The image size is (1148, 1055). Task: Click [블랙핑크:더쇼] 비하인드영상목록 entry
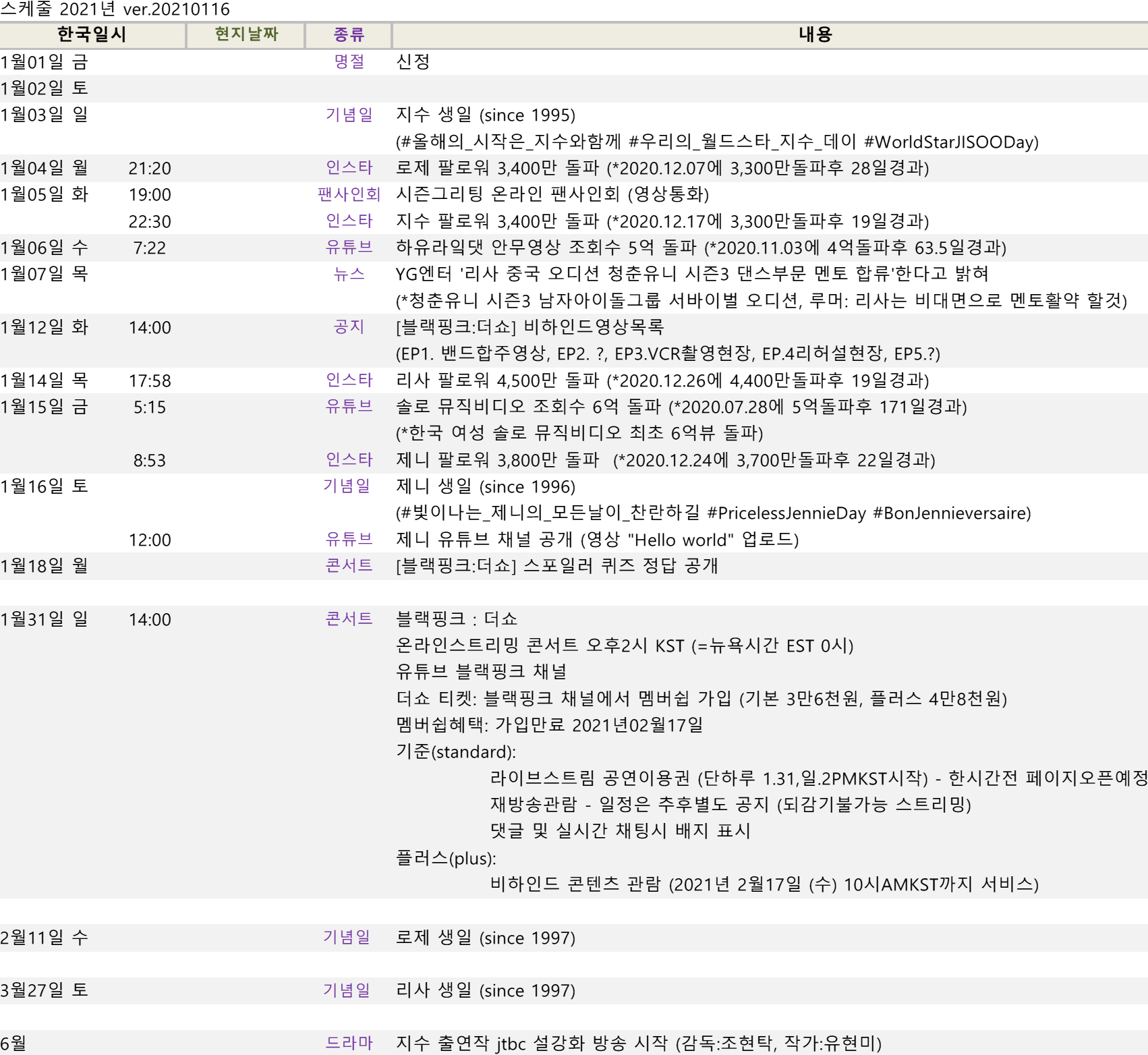coord(530,327)
